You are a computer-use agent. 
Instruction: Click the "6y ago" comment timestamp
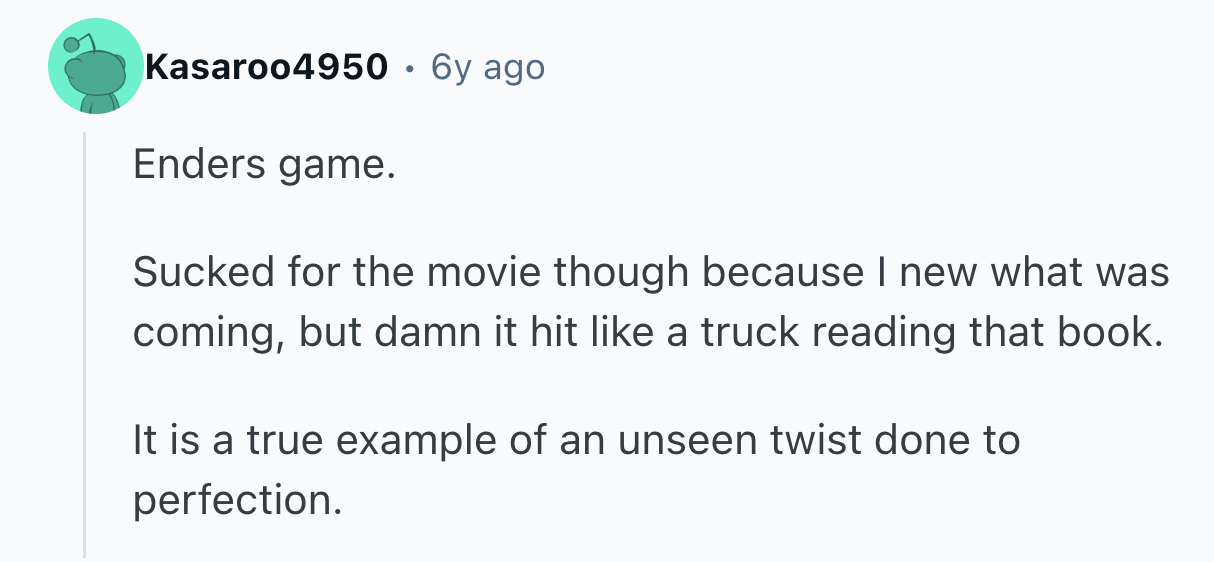coord(488,68)
